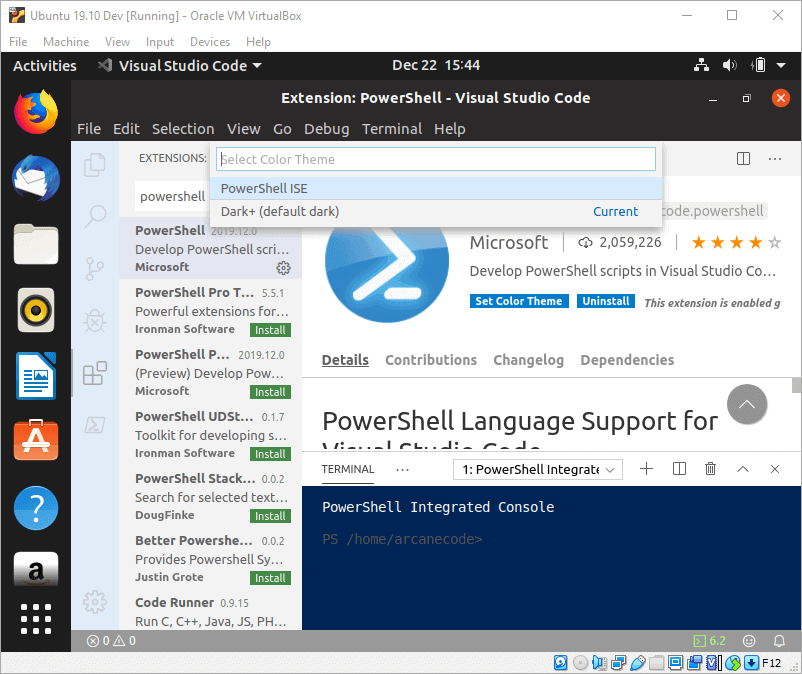This screenshot has height=674, width=802.
Task: Open the Go menu
Action: [282, 129]
